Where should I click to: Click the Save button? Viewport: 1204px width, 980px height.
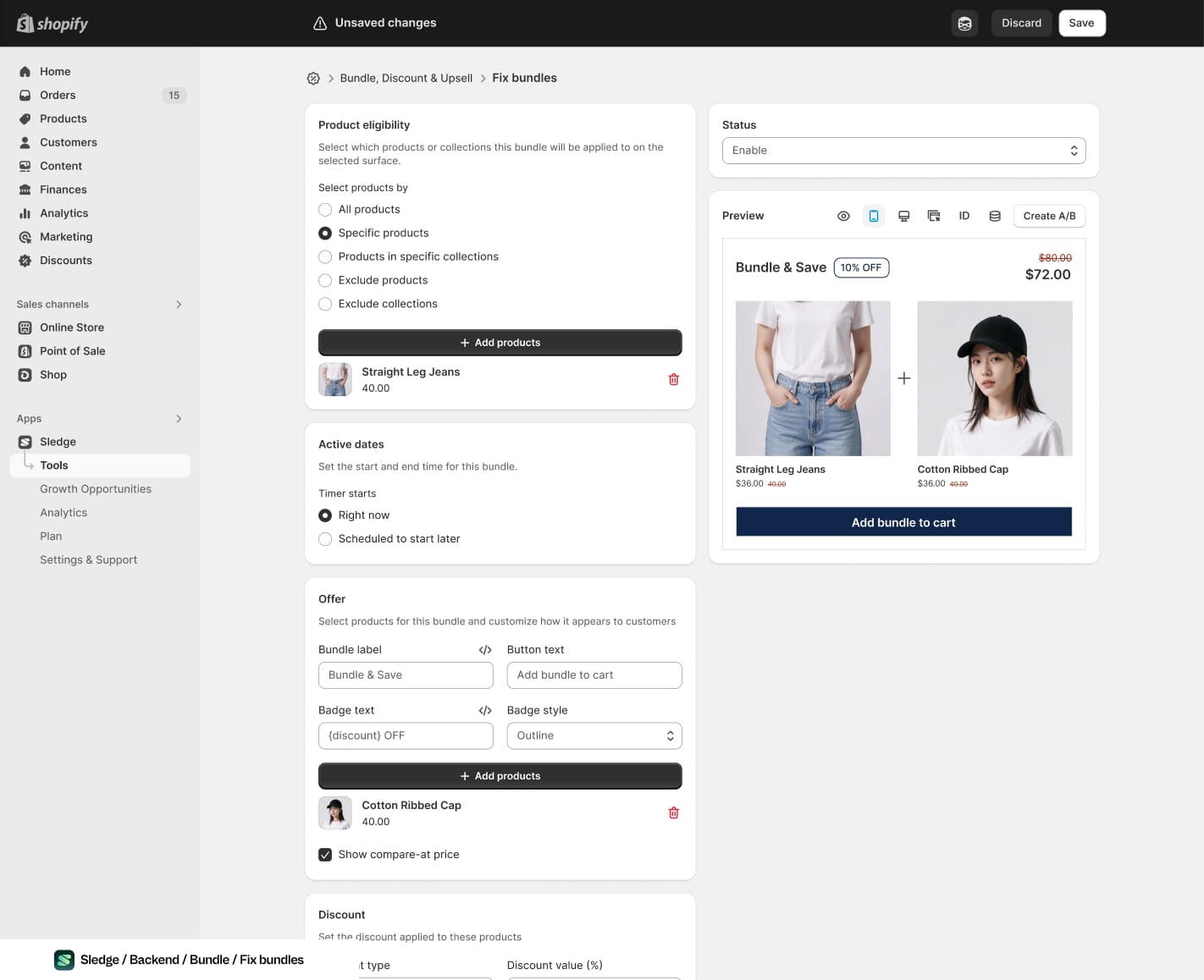click(x=1082, y=24)
